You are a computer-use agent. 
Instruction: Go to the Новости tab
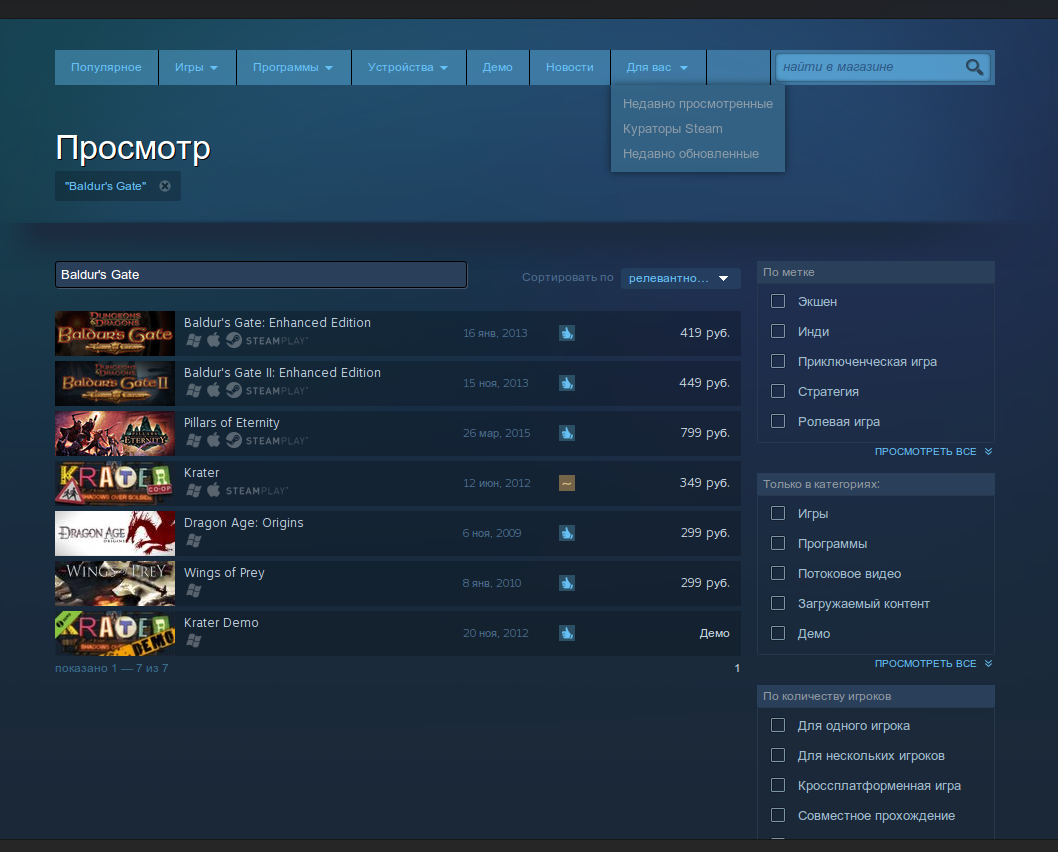569,67
